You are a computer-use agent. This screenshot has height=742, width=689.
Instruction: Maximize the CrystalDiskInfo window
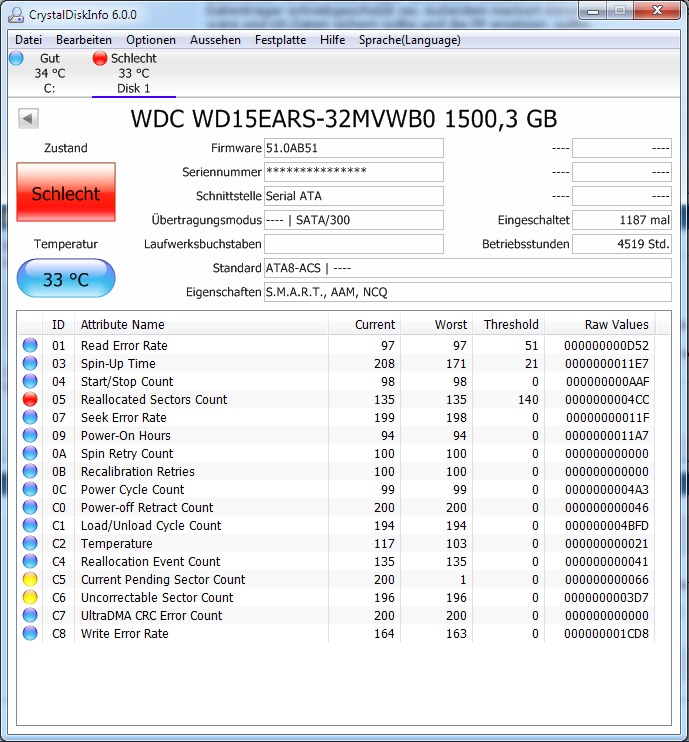pos(619,10)
